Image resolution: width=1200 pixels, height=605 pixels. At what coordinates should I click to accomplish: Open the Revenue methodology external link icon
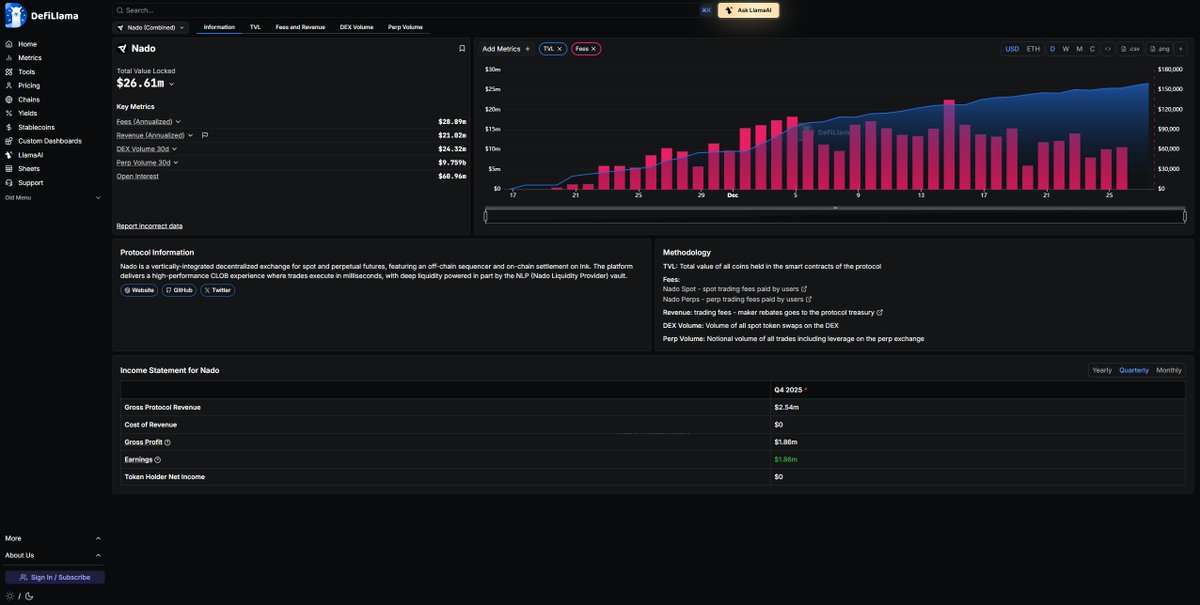(880, 313)
